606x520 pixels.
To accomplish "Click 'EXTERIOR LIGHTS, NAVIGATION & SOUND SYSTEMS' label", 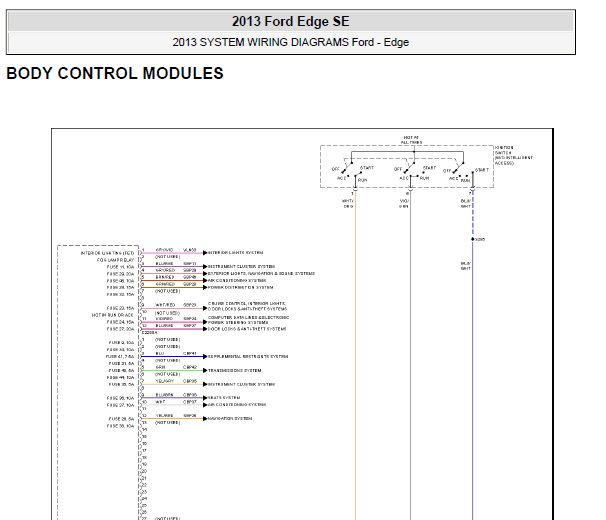I will click(261, 273).
